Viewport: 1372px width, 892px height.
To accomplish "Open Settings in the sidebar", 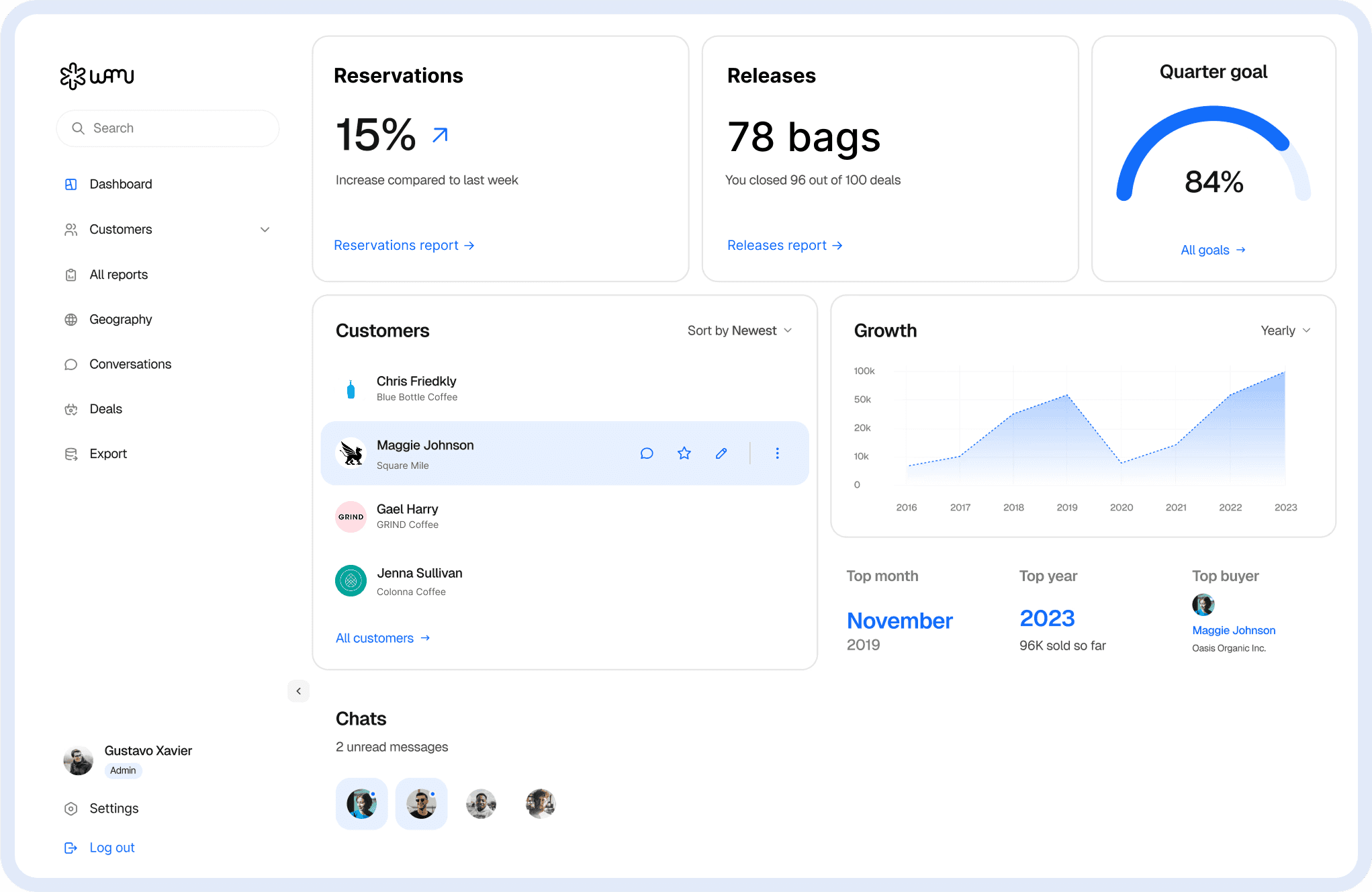I will pyautogui.click(x=114, y=809).
